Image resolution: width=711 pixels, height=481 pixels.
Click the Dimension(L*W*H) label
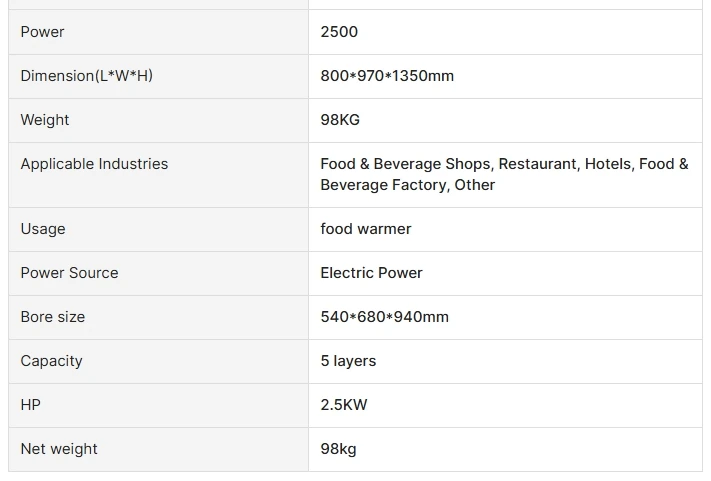87,76
